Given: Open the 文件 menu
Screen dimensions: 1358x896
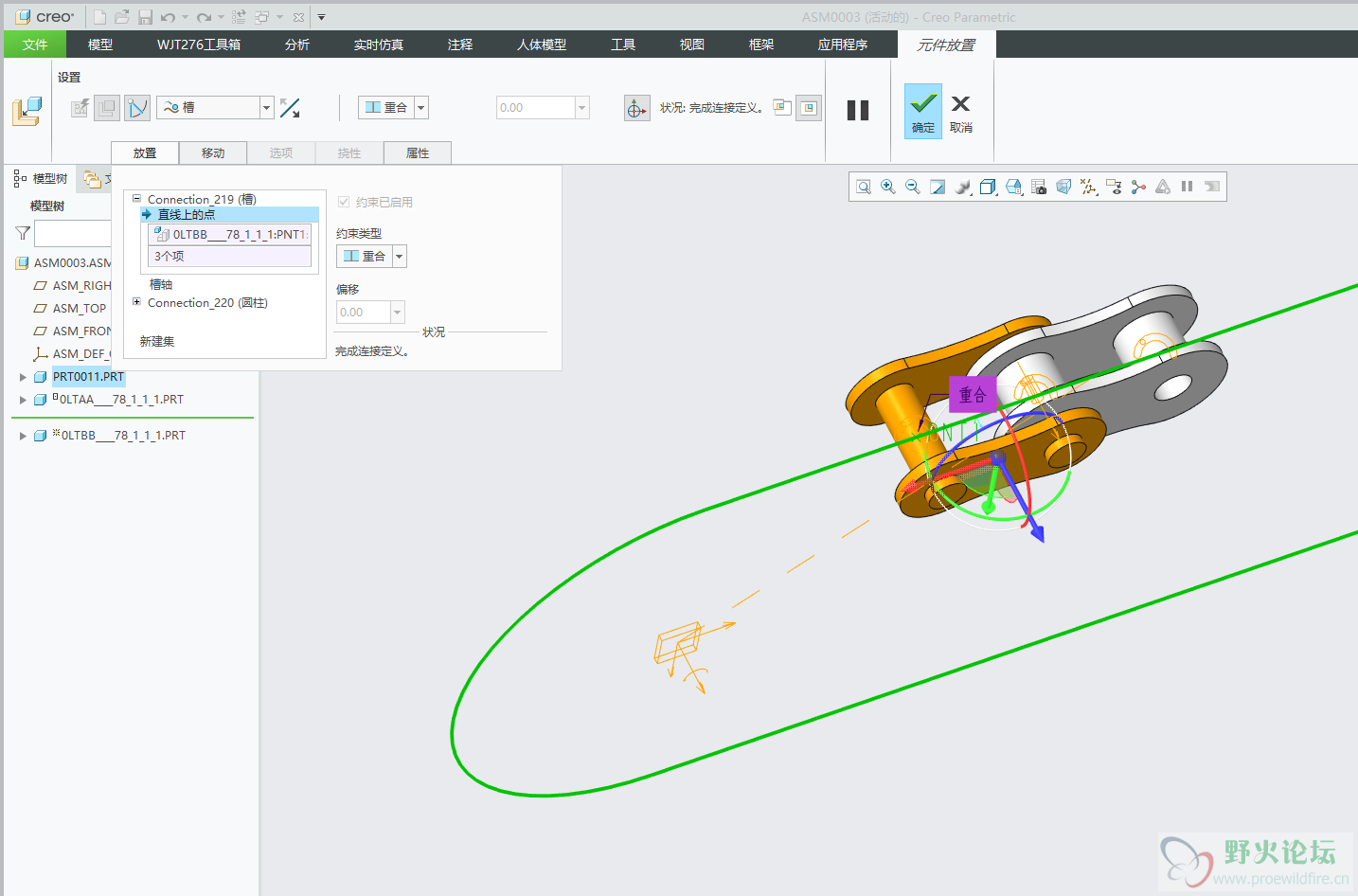Looking at the screenshot, I should [x=35, y=45].
